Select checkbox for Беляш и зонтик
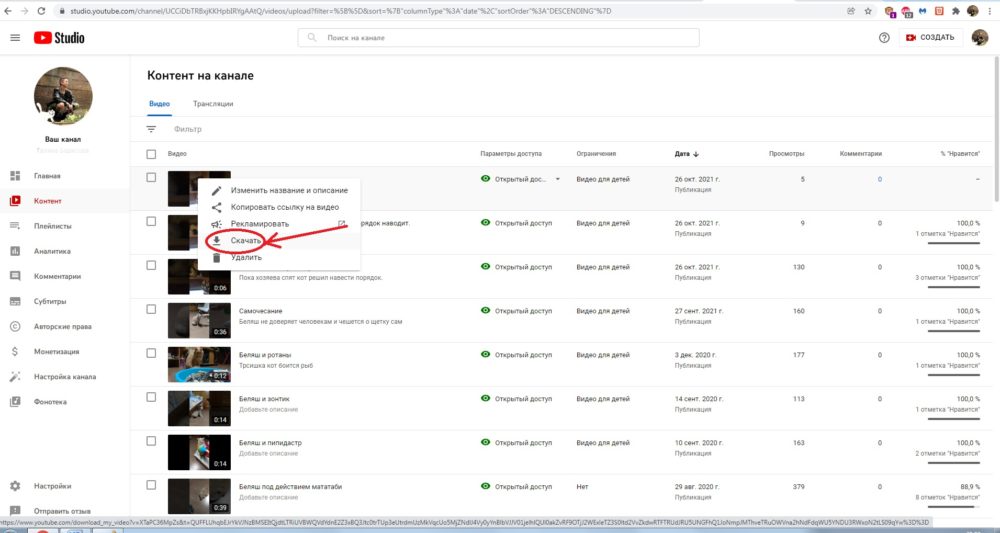The height and width of the screenshot is (533, 1000). pos(152,398)
